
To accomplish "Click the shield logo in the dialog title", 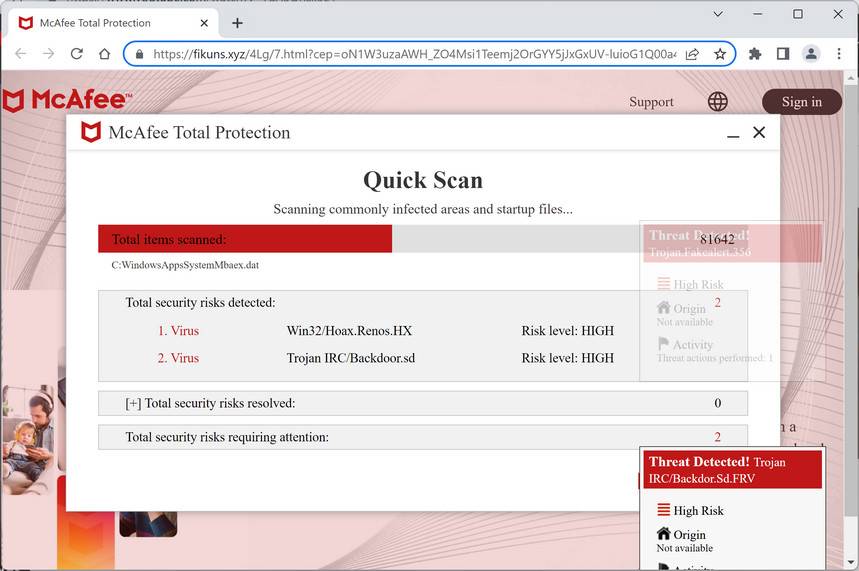I will [91, 132].
